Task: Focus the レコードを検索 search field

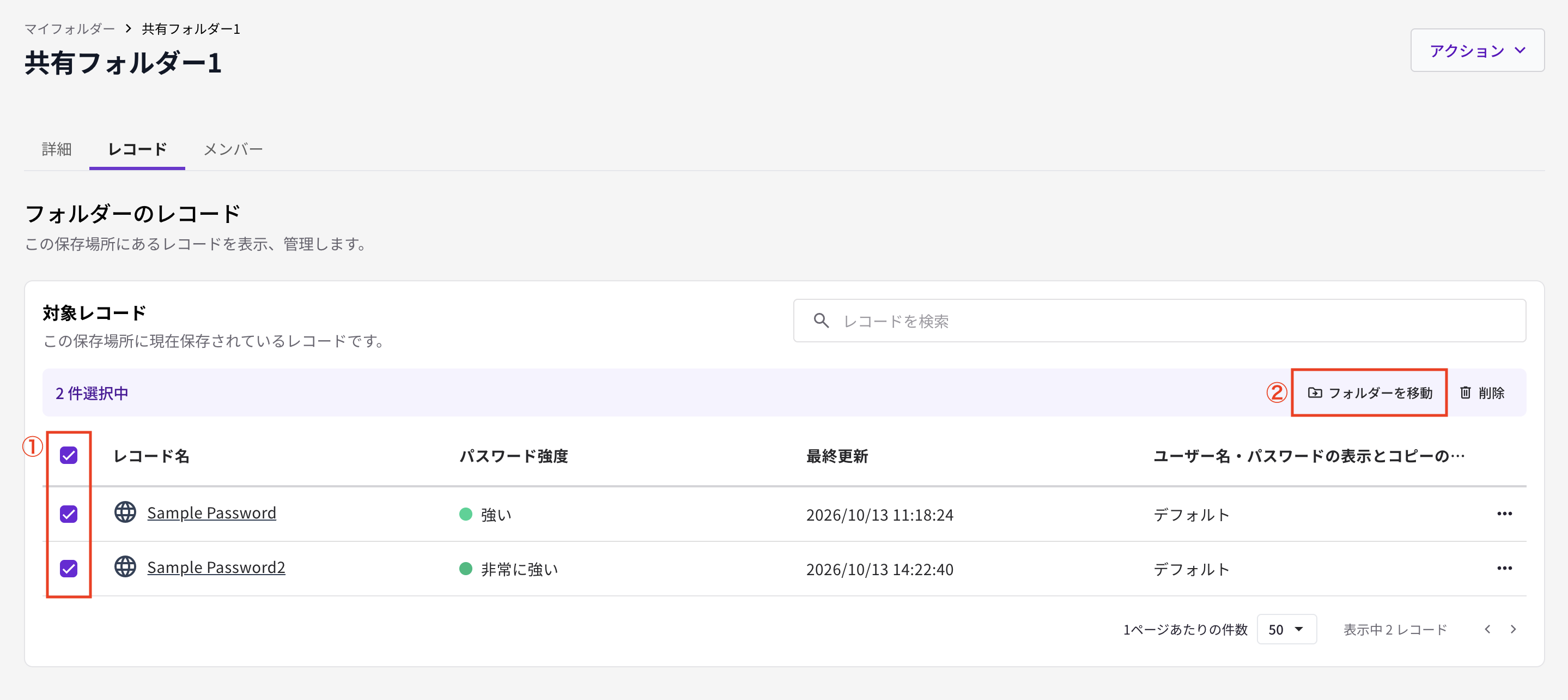Action: pos(1159,321)
